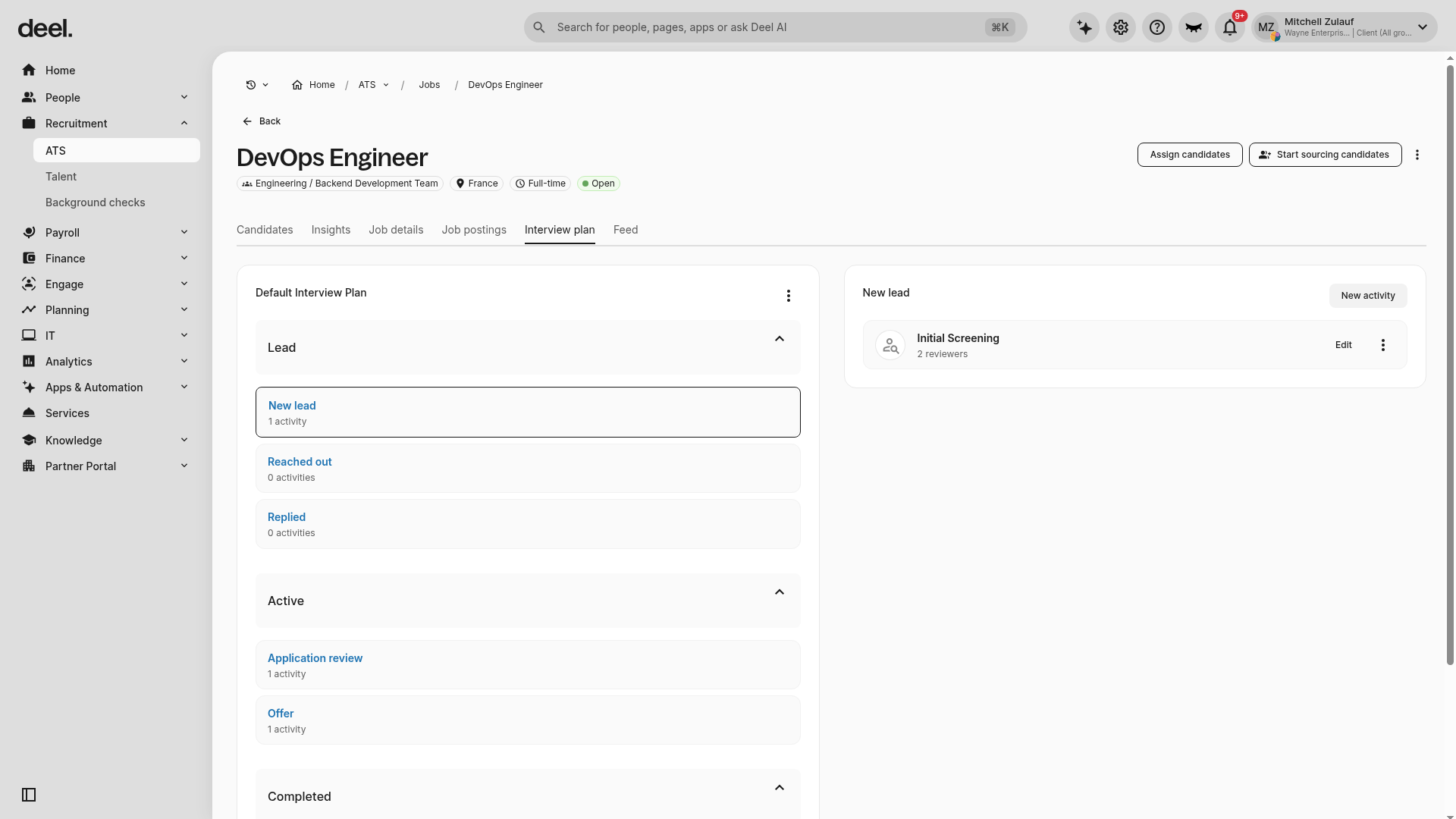Open Initial Screening three-dot menu
This screenshot has width=1456, height=819.
(x=1383, y=345)
